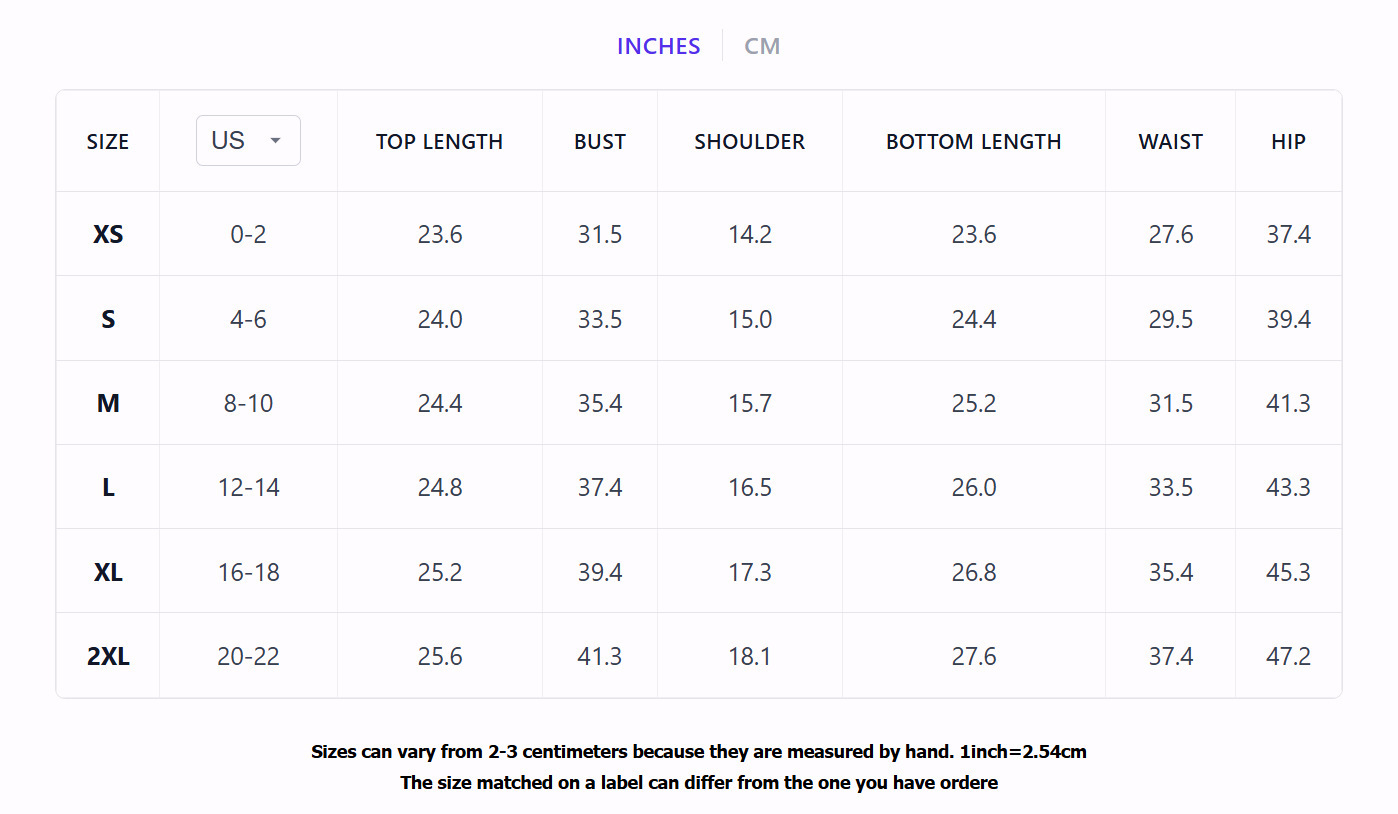Screen dimensions: 1398x814
Task: Click the L row hip value 43.3
Action: (1288, 487)
